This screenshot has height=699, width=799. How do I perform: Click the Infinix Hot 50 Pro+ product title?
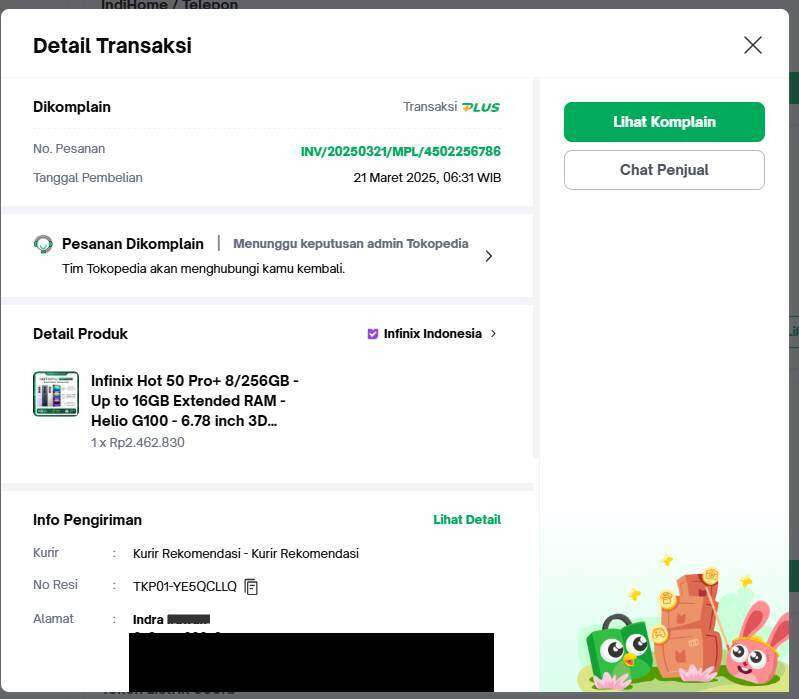(195, 400)
